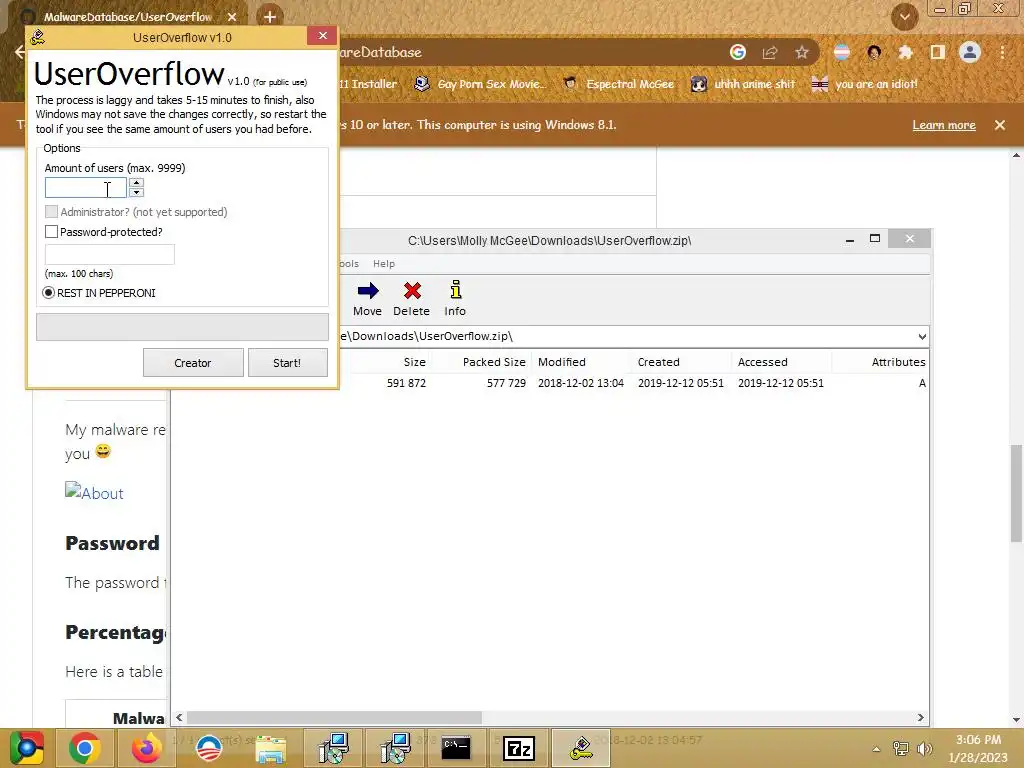The image size is (1024, 768).
Task: Enable the Password-protected checkbox
Action: 51,232
